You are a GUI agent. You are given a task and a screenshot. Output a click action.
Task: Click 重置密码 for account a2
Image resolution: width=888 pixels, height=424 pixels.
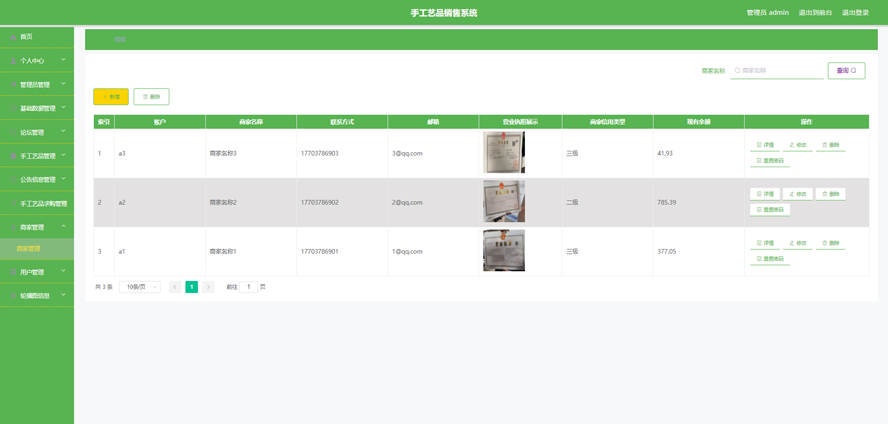(x=770, y=210)
